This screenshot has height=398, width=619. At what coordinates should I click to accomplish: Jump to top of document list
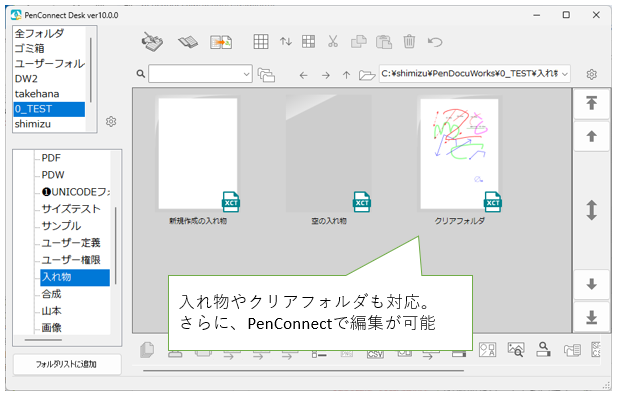pyautogui.click(x=591, y=103)
